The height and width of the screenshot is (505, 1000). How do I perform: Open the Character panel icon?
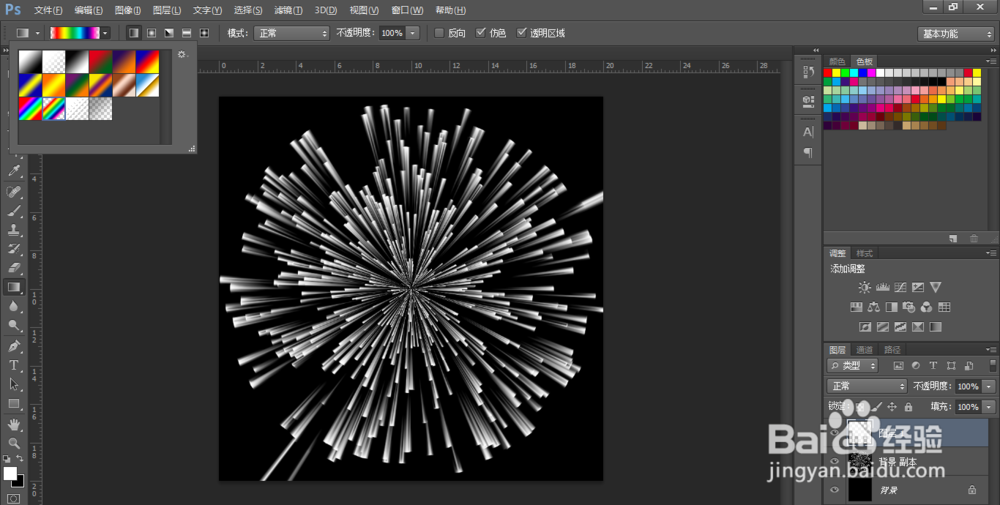[808, 132]
